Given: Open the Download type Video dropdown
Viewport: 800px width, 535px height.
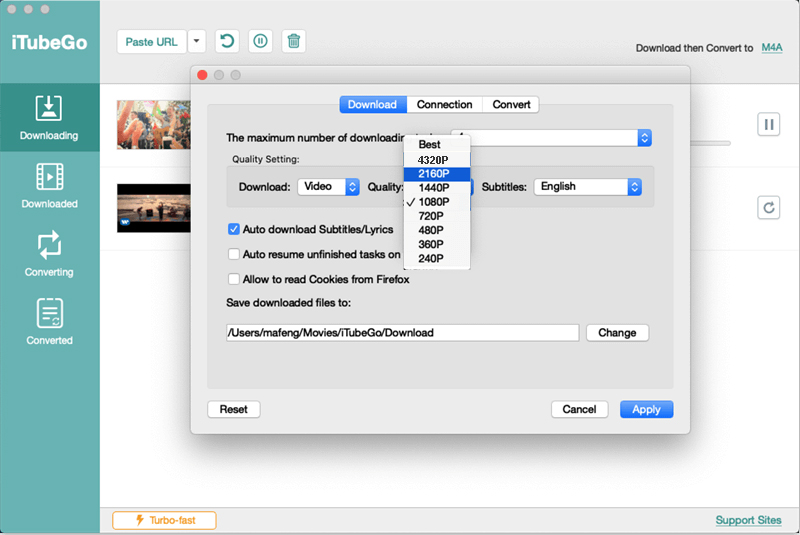Looking at the screenshot, I should click(x=329, y=187).
